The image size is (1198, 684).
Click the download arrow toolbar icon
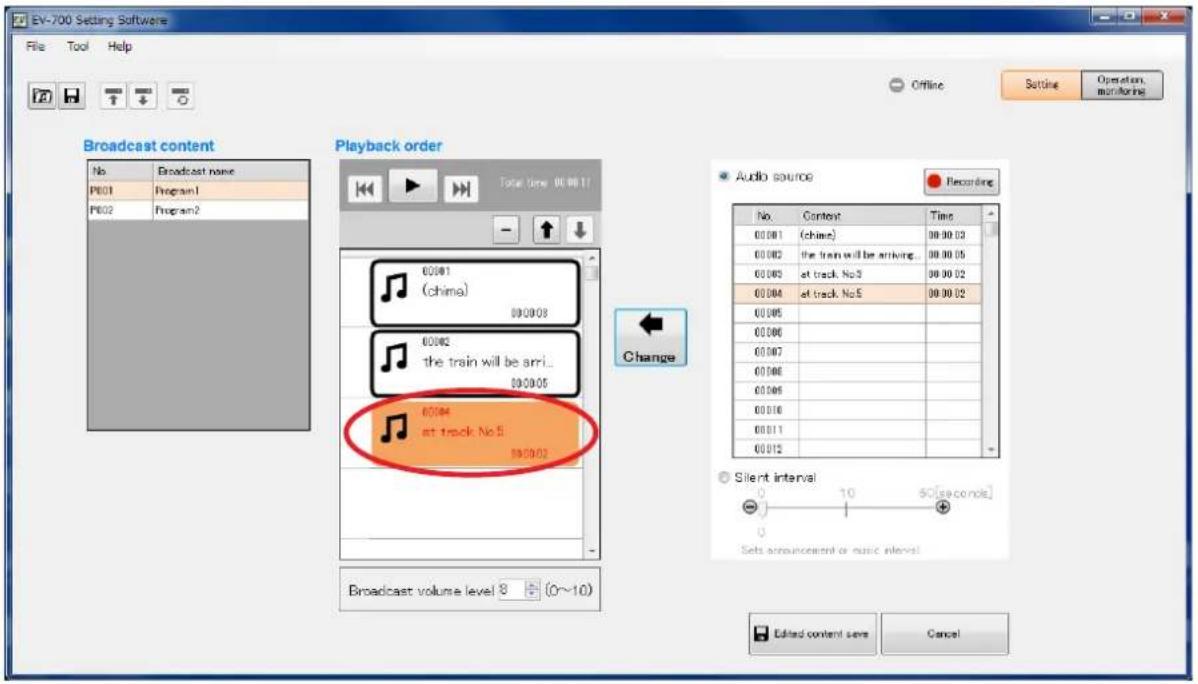(143, 96)
